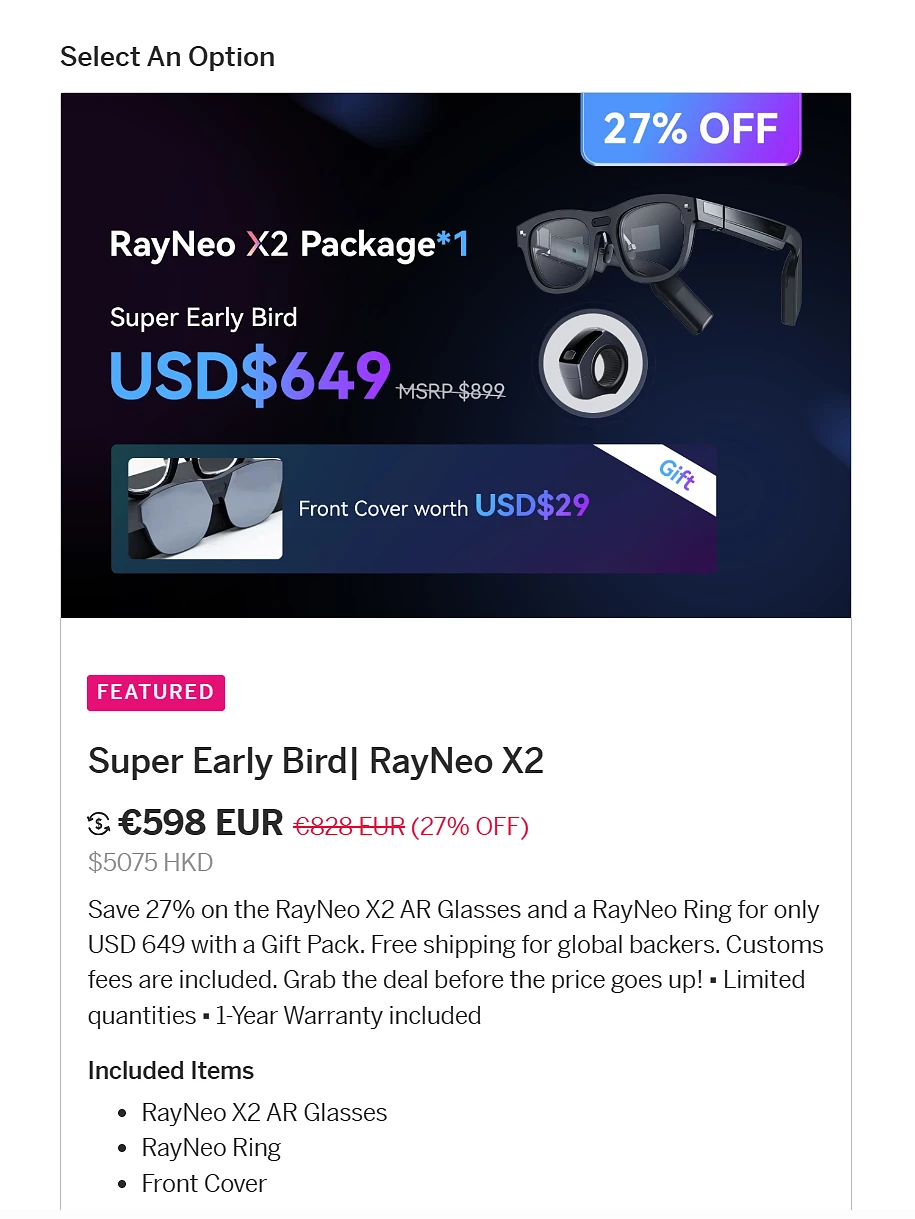
Task: Click the 27% OFF banner badge
Action: pos(690,129)
